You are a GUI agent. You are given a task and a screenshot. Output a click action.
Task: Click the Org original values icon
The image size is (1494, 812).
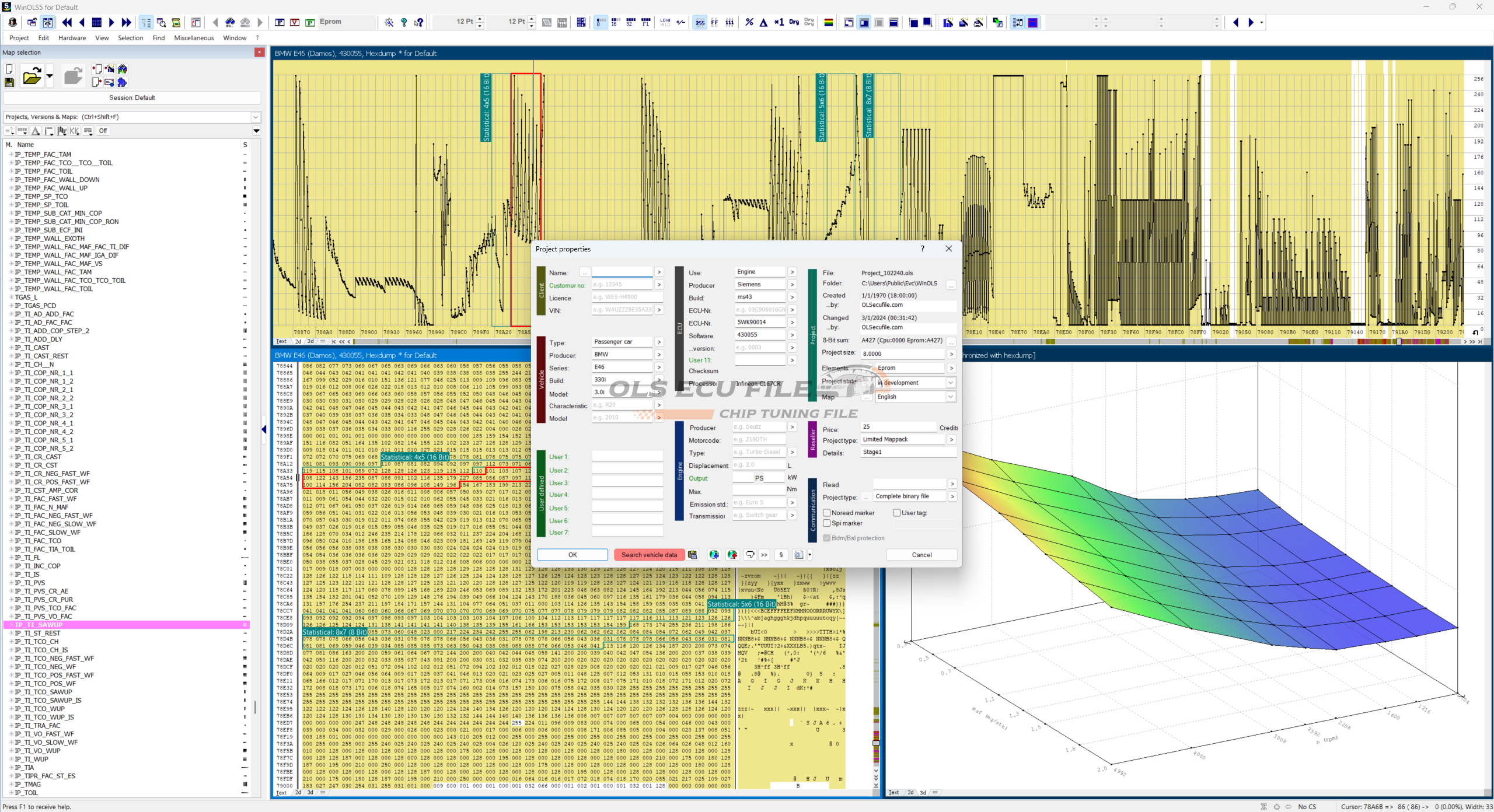click(794, 22)
